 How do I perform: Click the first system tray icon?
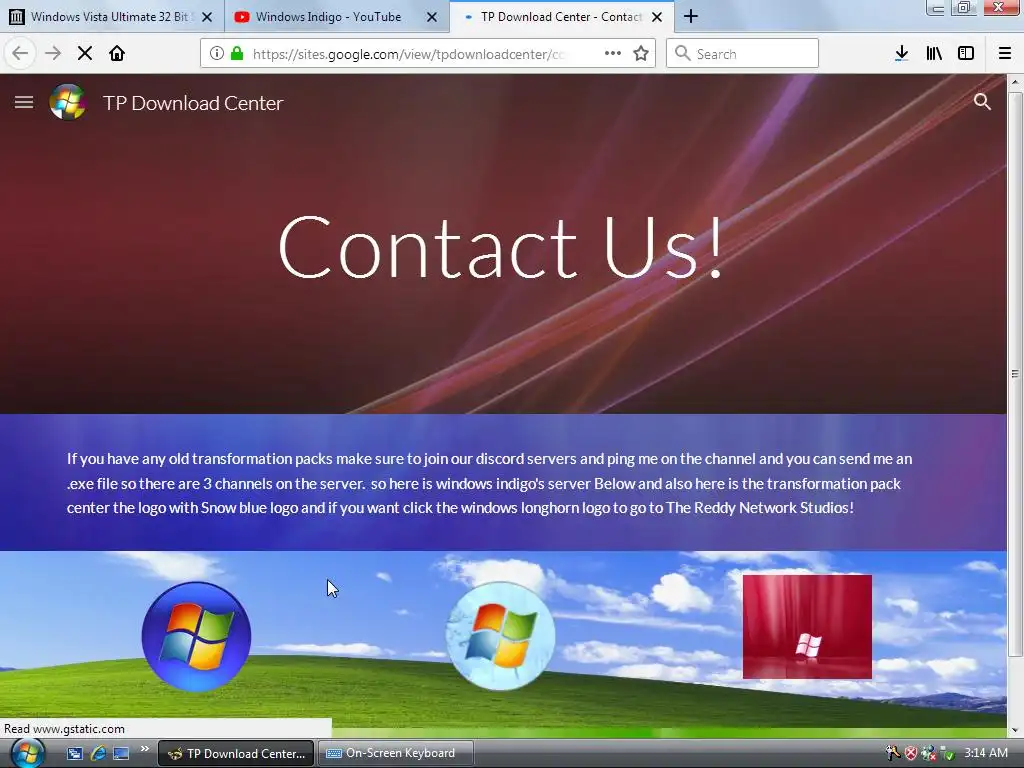pos(893,753)
